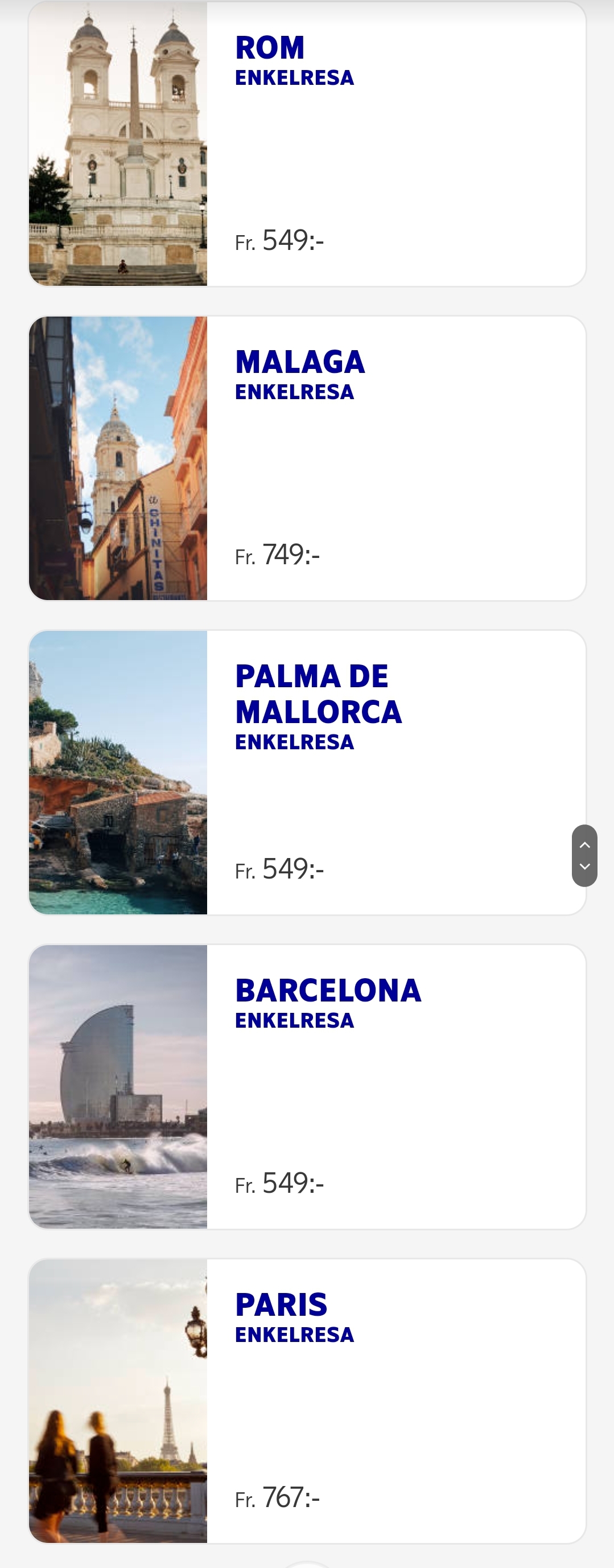Click the Barcelona price Fr. 549:-
The width and height of the screenshot is (614, 1568).
pyautogui.click(x=279, y=1183)
